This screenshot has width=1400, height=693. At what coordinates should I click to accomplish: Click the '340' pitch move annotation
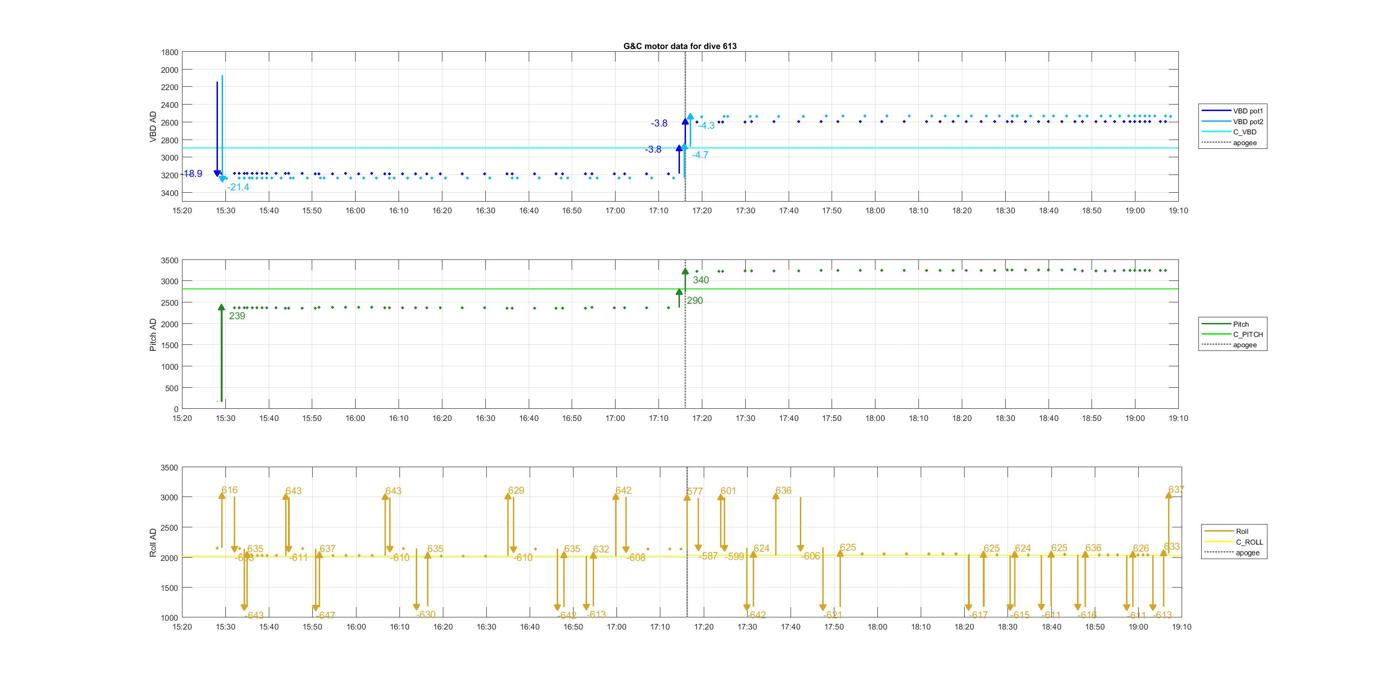pyautogui.click(x=701, y=280)
